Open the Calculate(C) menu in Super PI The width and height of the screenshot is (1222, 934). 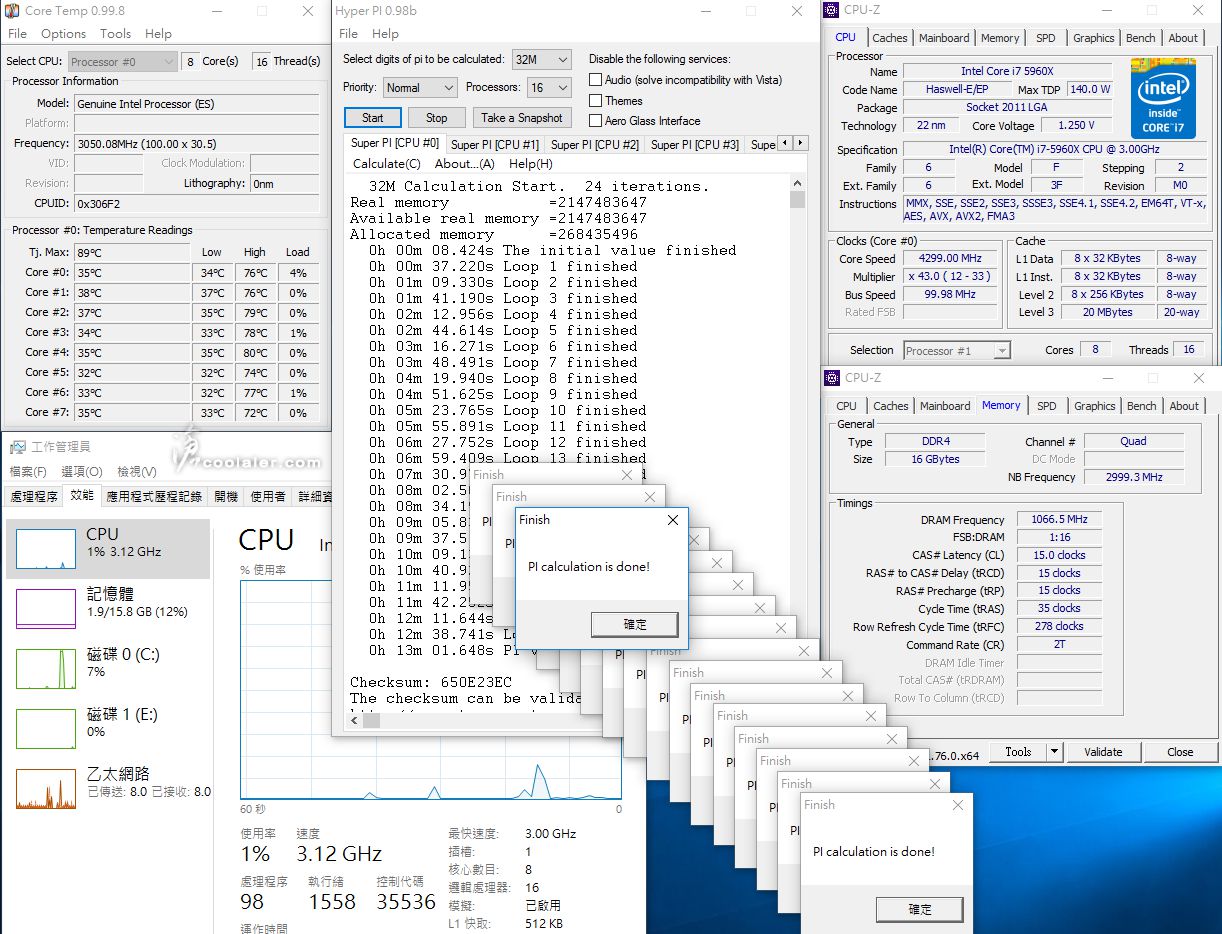(387, 164)
